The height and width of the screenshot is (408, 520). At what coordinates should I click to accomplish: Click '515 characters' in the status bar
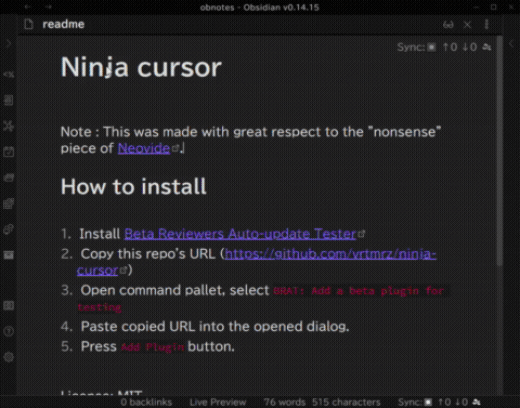coord(346,402)
